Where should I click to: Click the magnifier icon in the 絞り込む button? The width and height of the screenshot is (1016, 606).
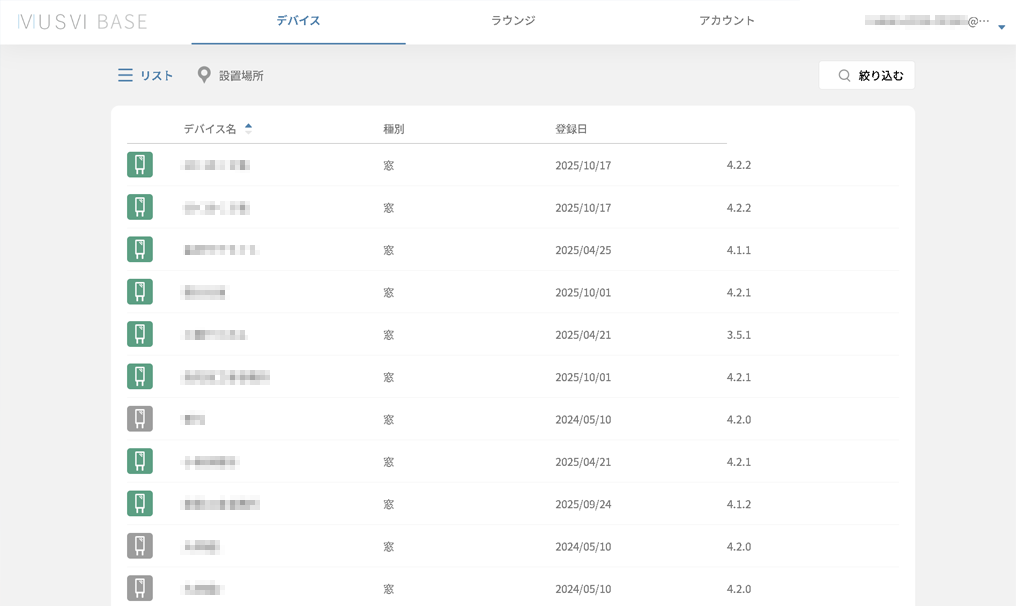pos(845,76)
